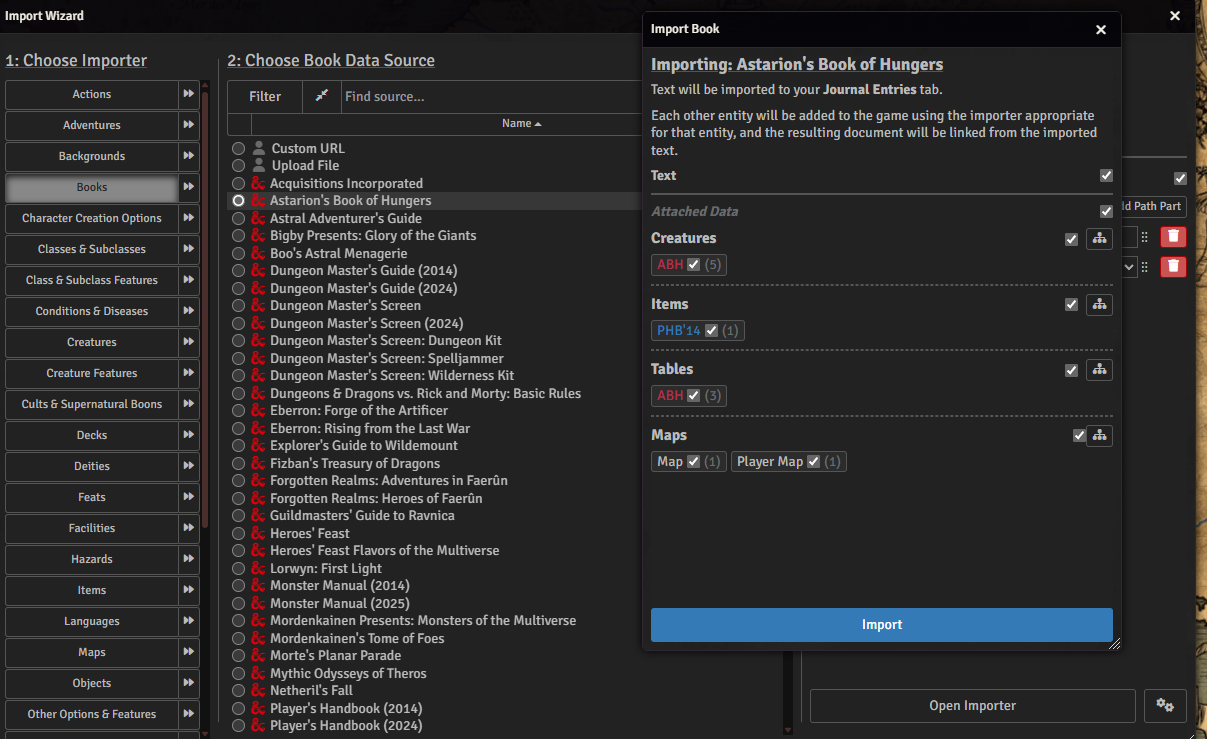Toggle the Attached Data checkbox
Screen dimensions: 1207x739
point(1106,212)
